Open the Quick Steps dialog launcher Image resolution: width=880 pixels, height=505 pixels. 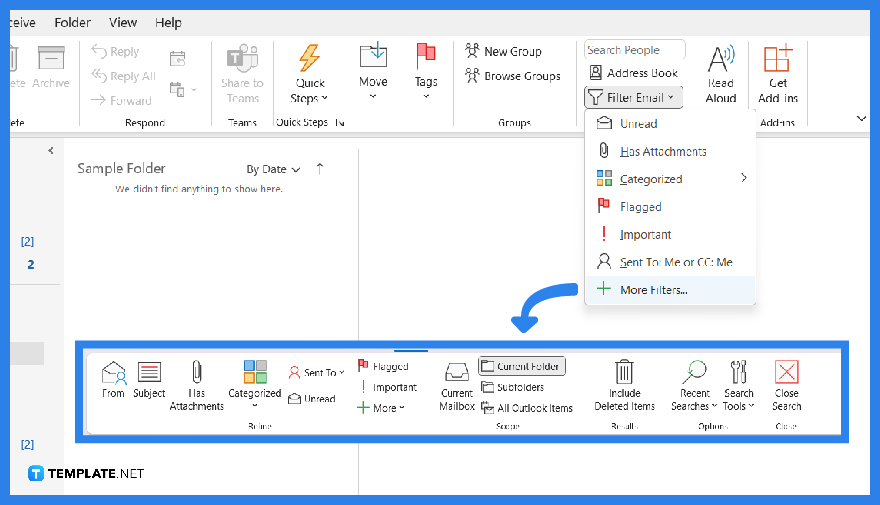tap(340, 122)
